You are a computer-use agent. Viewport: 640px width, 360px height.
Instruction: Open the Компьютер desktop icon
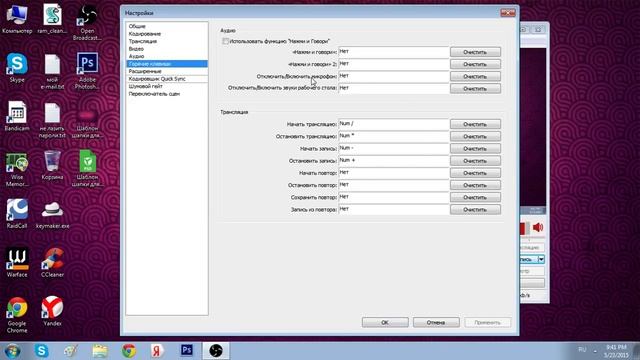click(17, 20)
